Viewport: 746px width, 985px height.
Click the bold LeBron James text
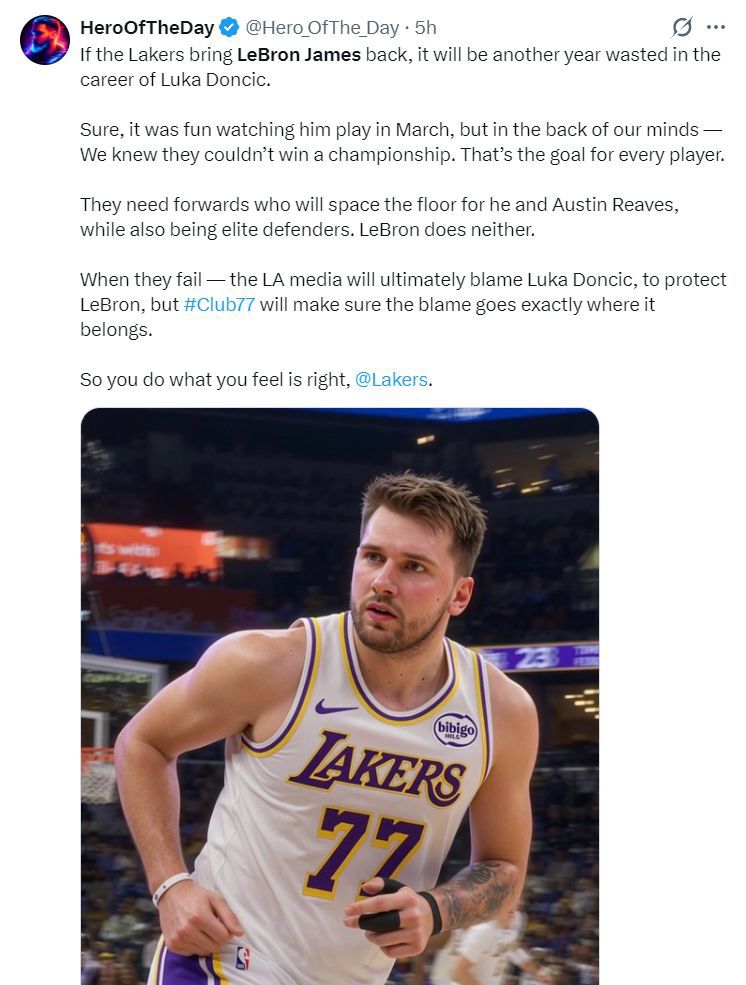pos(299,55)
